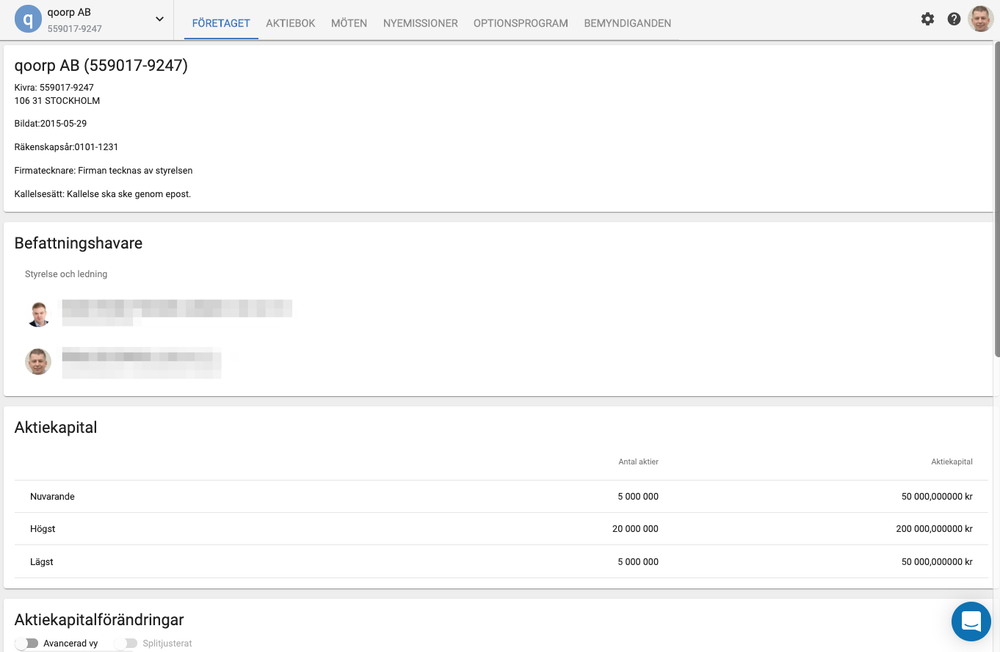Image resolution: width=1000 pixels, height=652 pixels.
Task: Select second board member's photo
Action: [38, 362]
